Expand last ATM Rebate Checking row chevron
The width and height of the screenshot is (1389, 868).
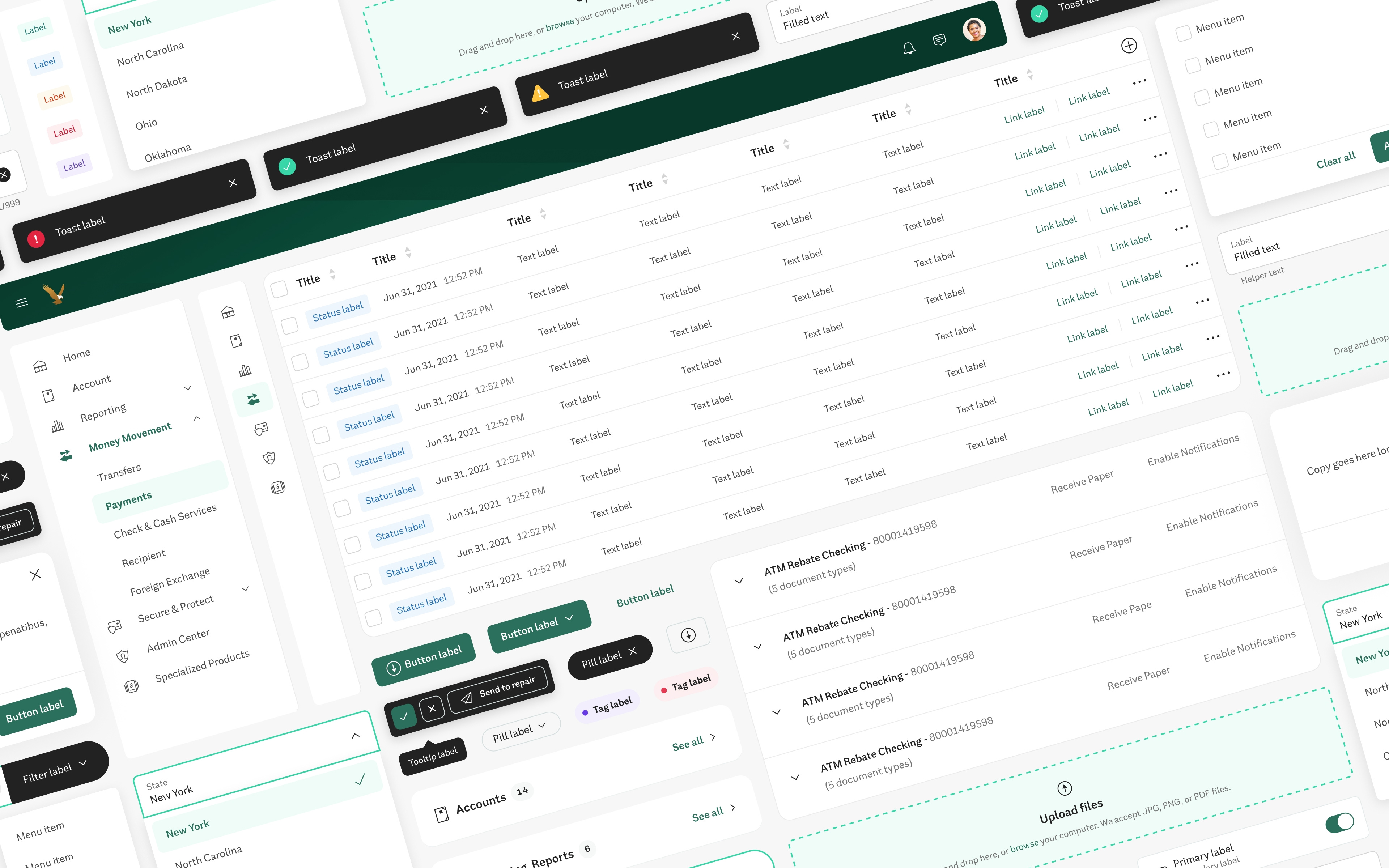tap(795, 777)
